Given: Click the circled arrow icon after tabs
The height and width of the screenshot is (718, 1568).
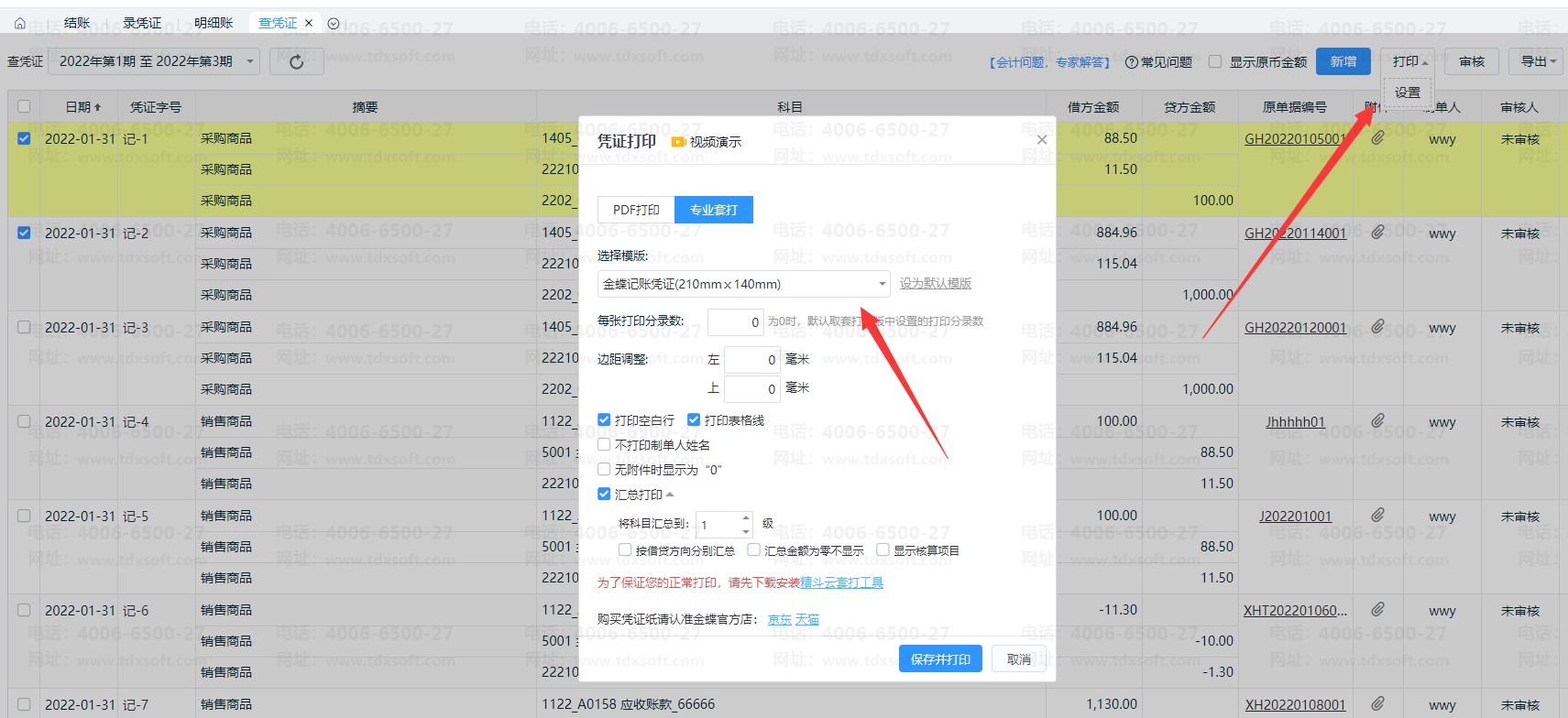Looking at the screenshot, I should pos(334,24).
